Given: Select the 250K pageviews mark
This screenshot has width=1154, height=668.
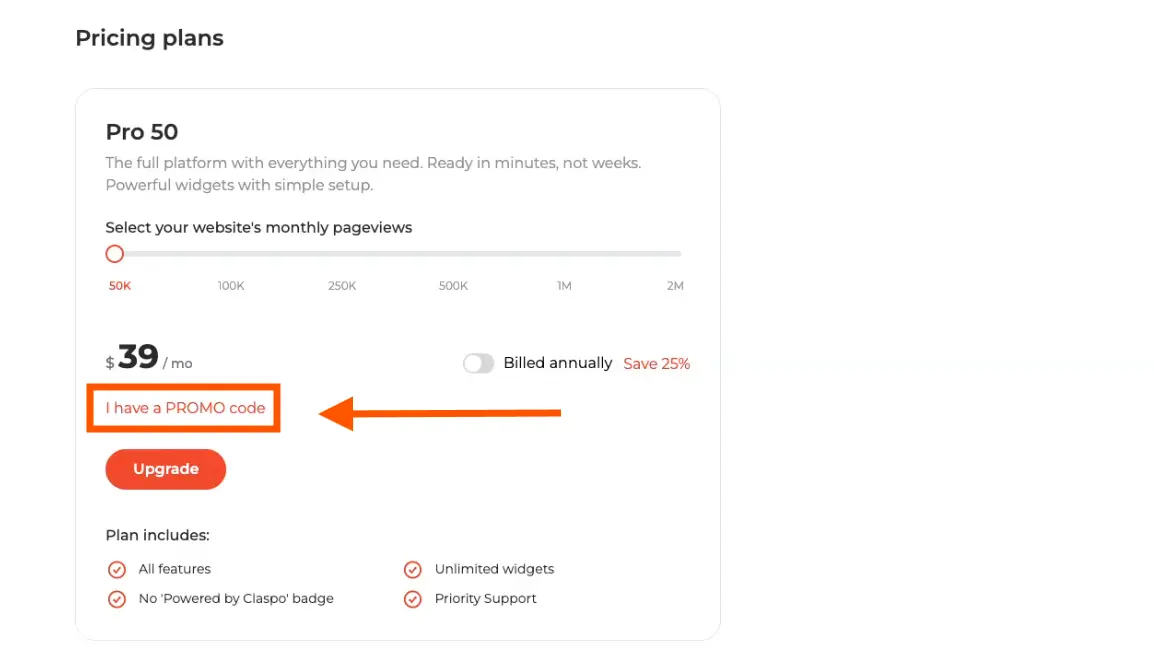Looking at the screenshot, I should pos(342,286).
